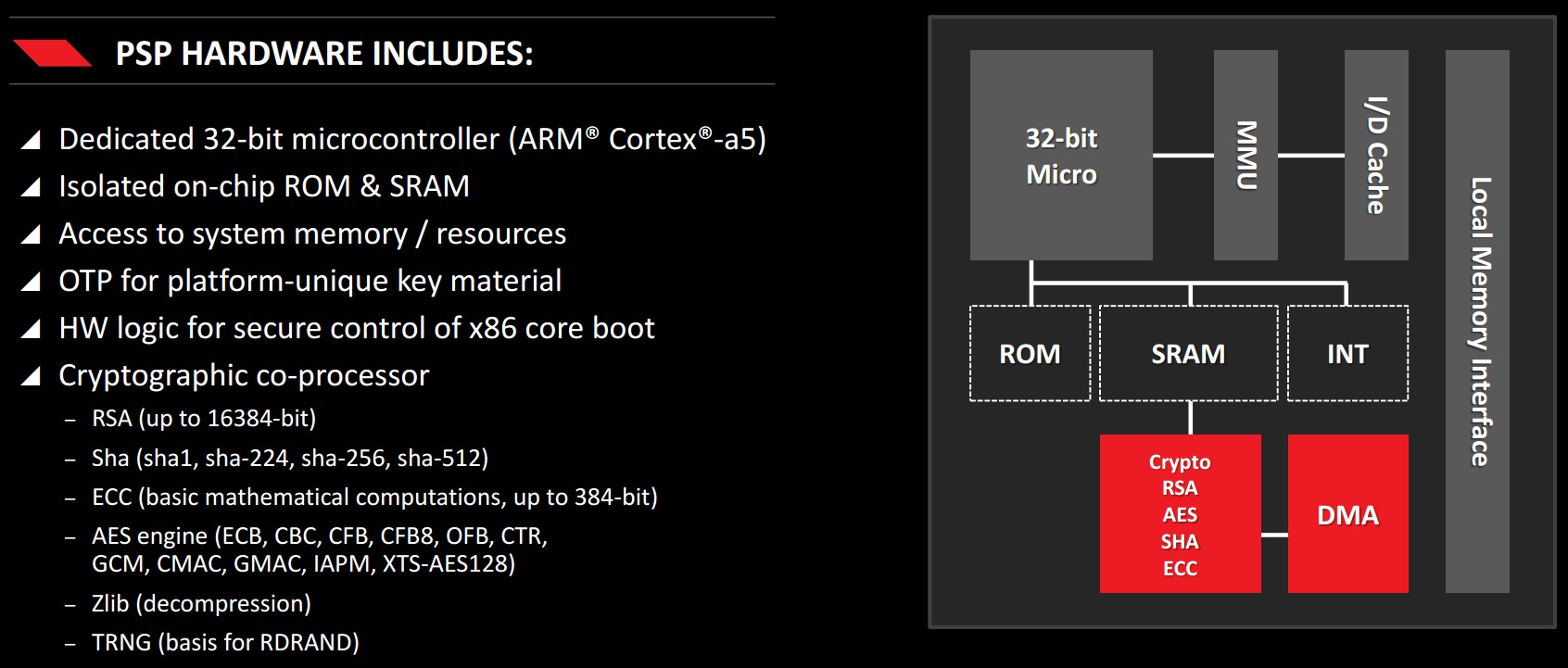The width and height of the screenshot is (1568, 668).
Task: Select the dashed SRAM box
Action: (1188, 353)
